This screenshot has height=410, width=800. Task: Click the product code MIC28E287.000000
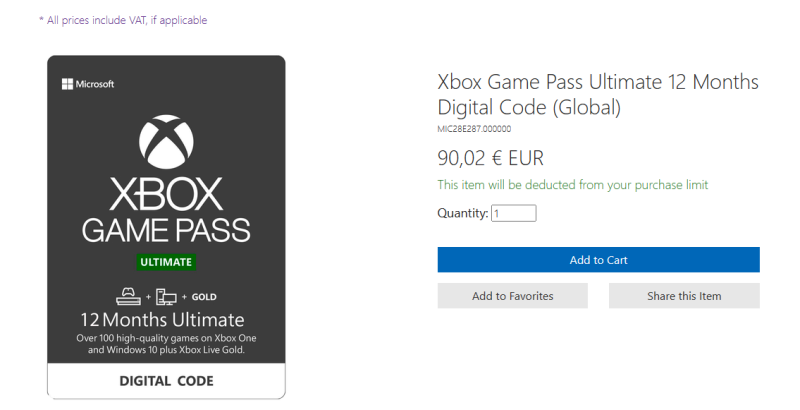pyautogui.click(x=474, y=129)
